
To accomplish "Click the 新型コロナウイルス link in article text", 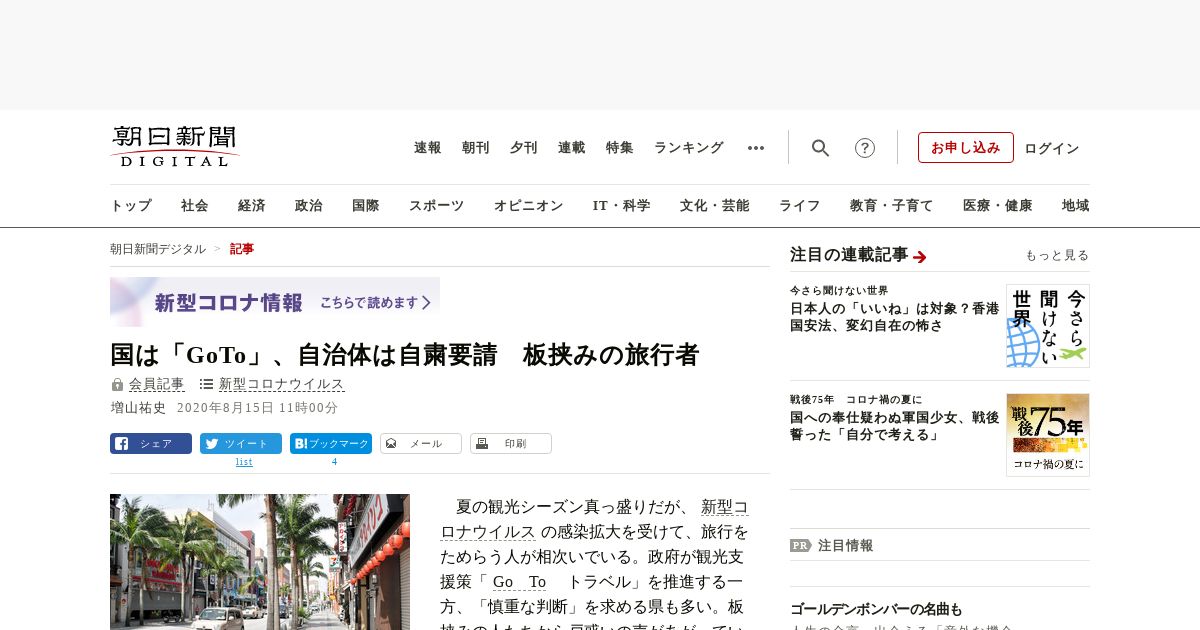I will coord(594,519).
